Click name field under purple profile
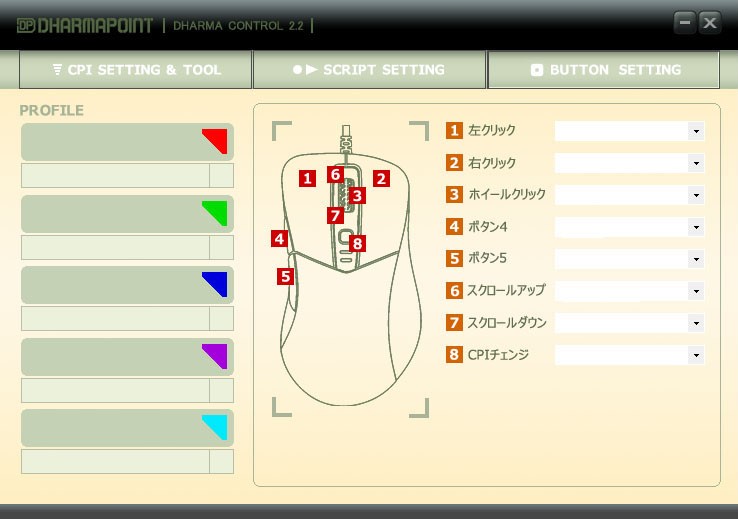This screenshot has width=738, height=519. 115,390
